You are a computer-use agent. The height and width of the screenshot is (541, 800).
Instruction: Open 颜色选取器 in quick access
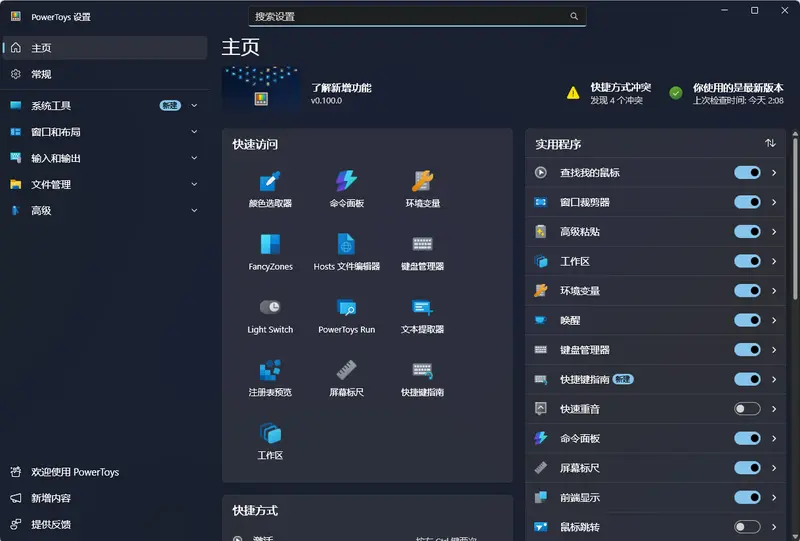click(270, 189)
